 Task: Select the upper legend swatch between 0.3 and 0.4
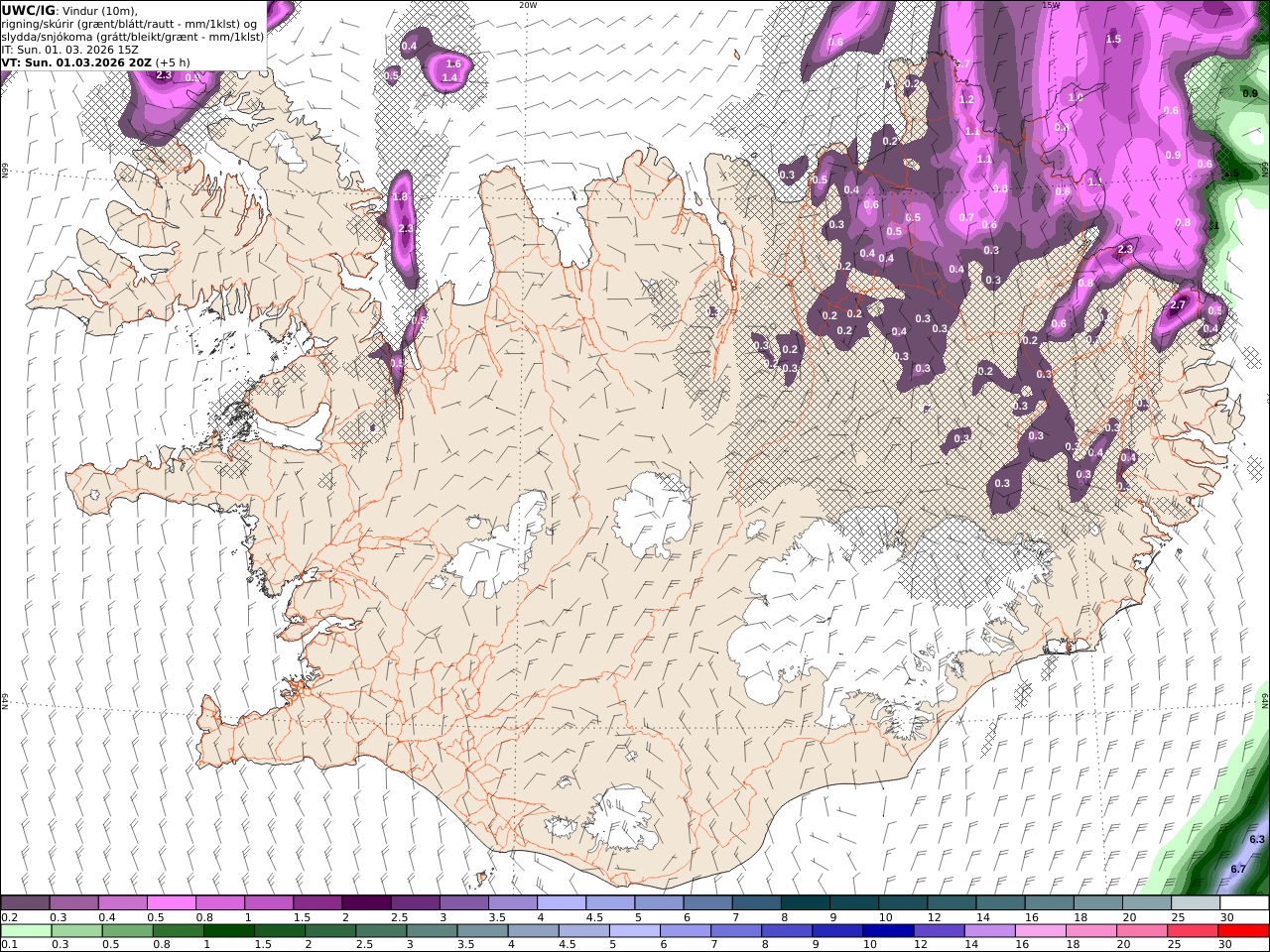(x=74, y=902)
